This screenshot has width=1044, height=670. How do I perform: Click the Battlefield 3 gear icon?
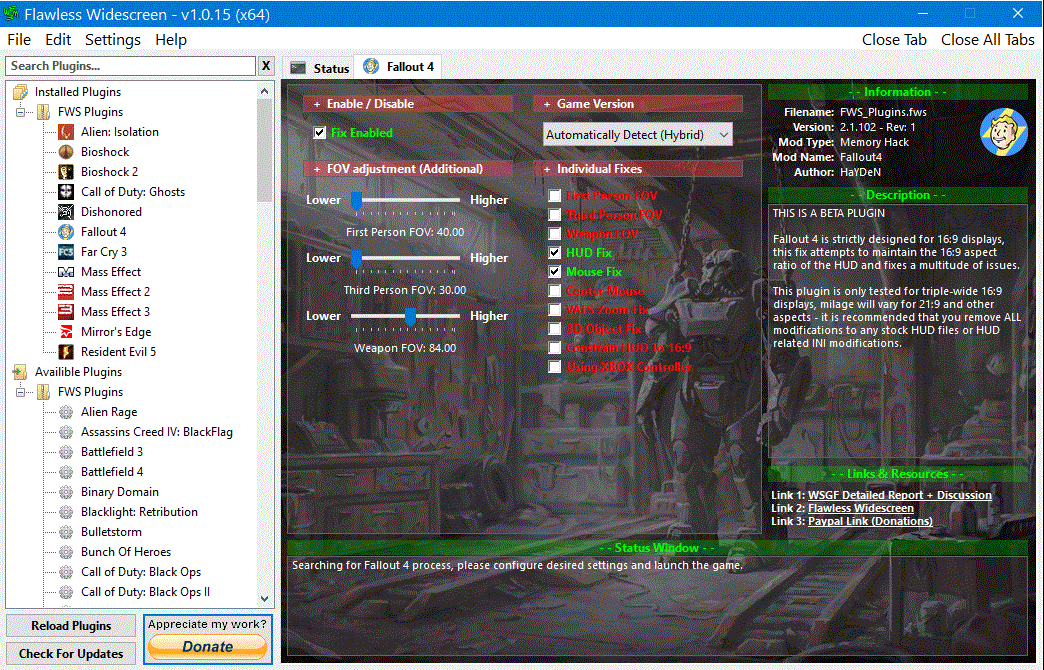pyautogui.click(x=66, y=452)
